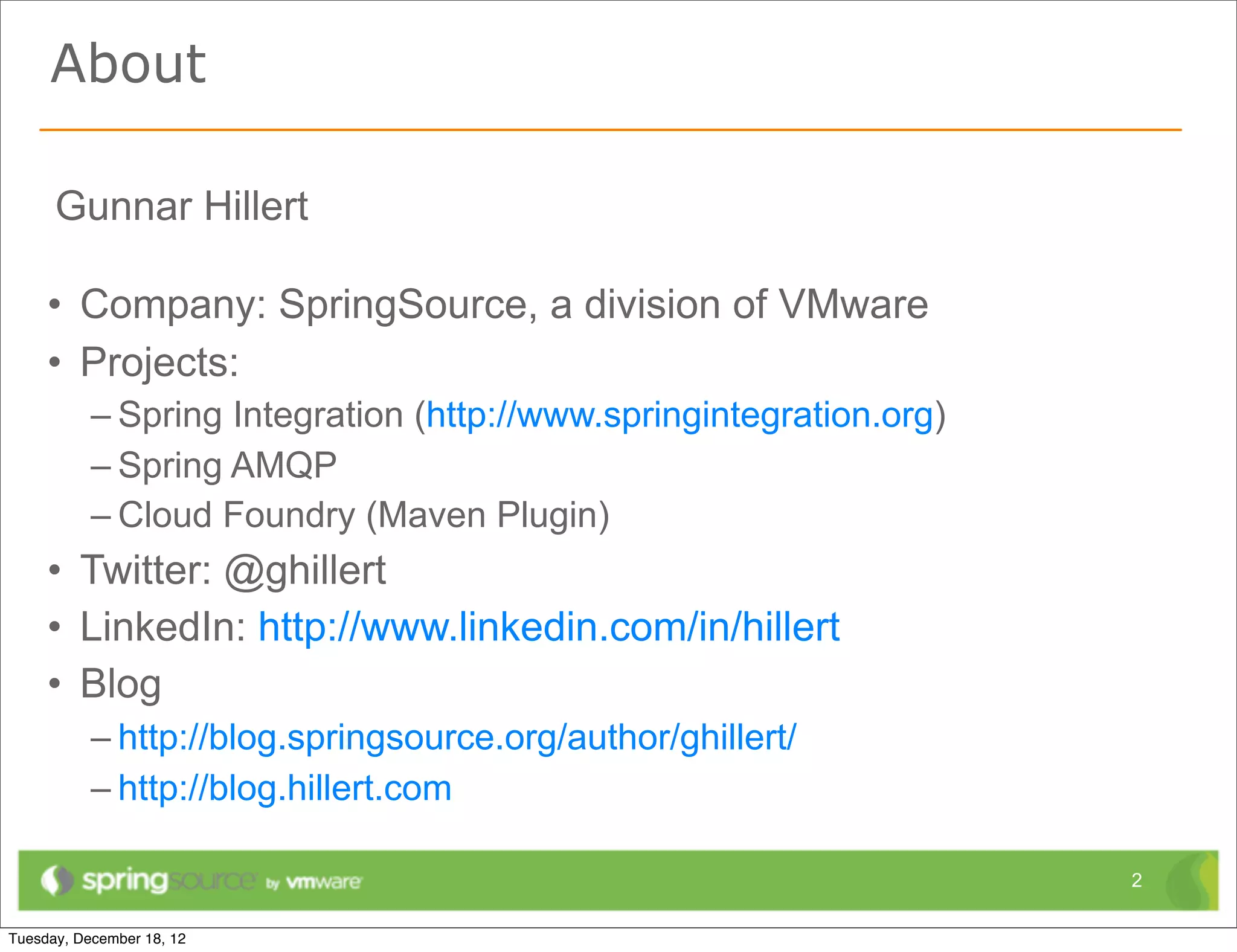The height and width of the screenshot is (952, 1237).
Task: Click slide page number 2
Action: 1136,880
